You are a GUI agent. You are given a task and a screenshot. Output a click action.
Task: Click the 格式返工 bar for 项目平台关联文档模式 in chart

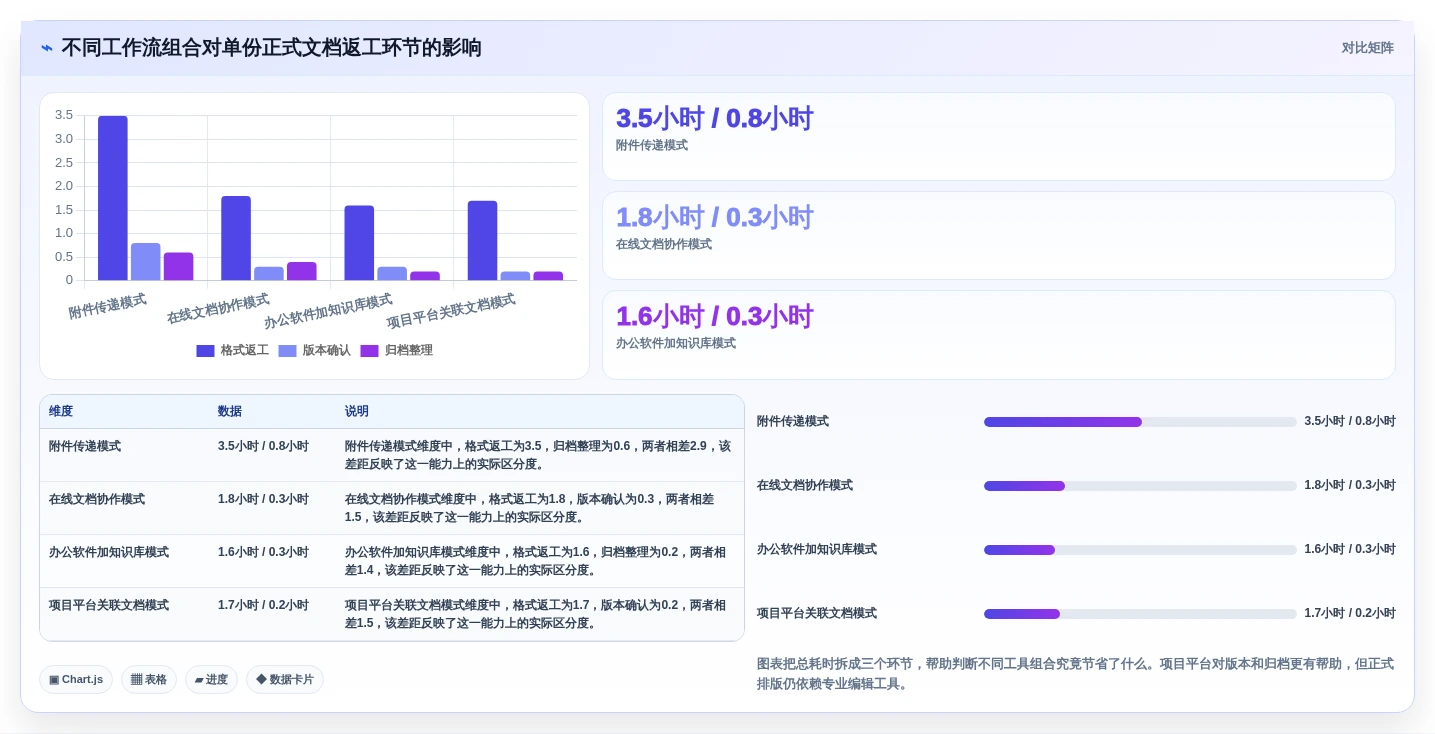482,241
